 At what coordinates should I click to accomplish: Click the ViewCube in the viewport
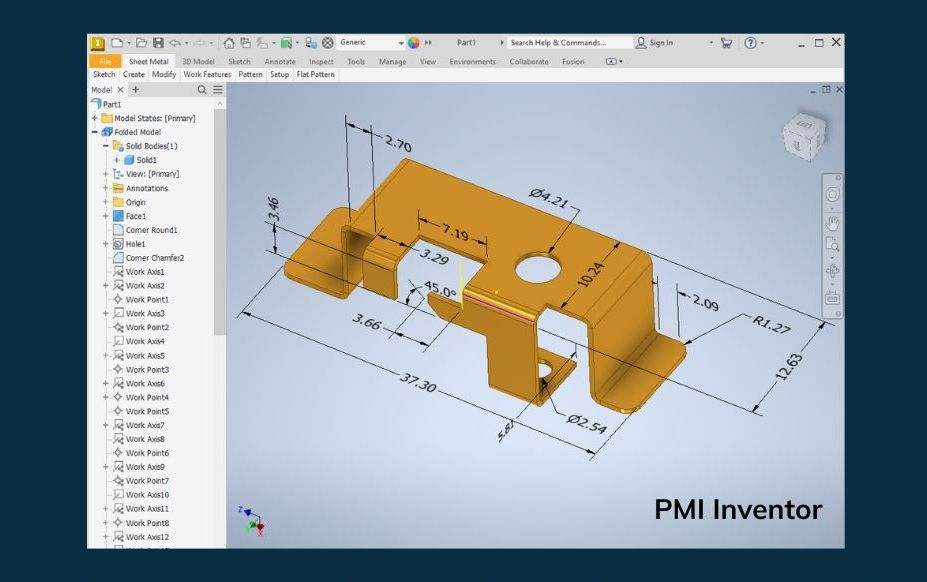[804, 136]
